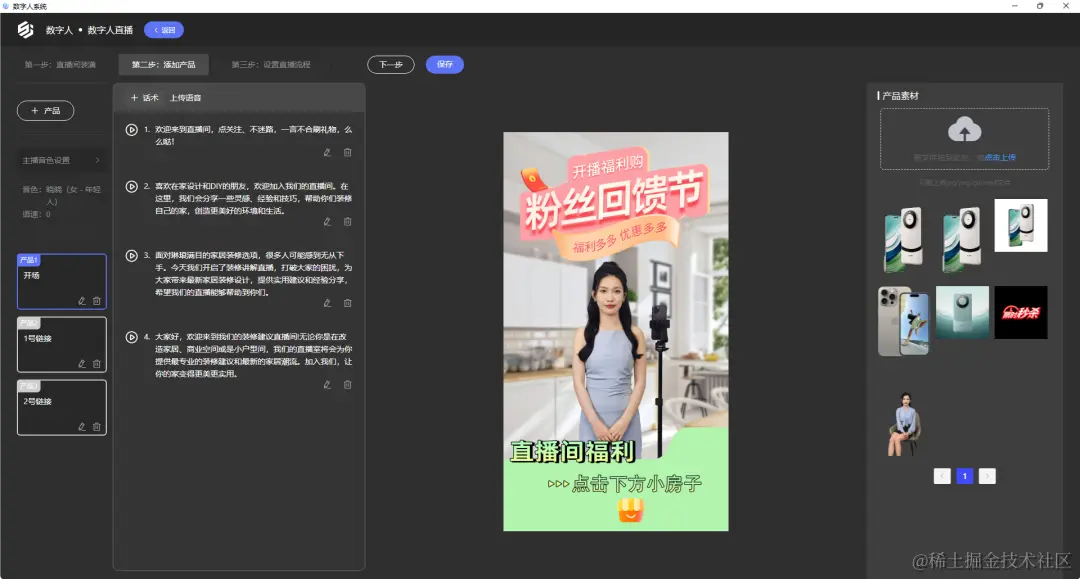Click the 返回 back button
1080x579 pixels.
click(162, 29)
